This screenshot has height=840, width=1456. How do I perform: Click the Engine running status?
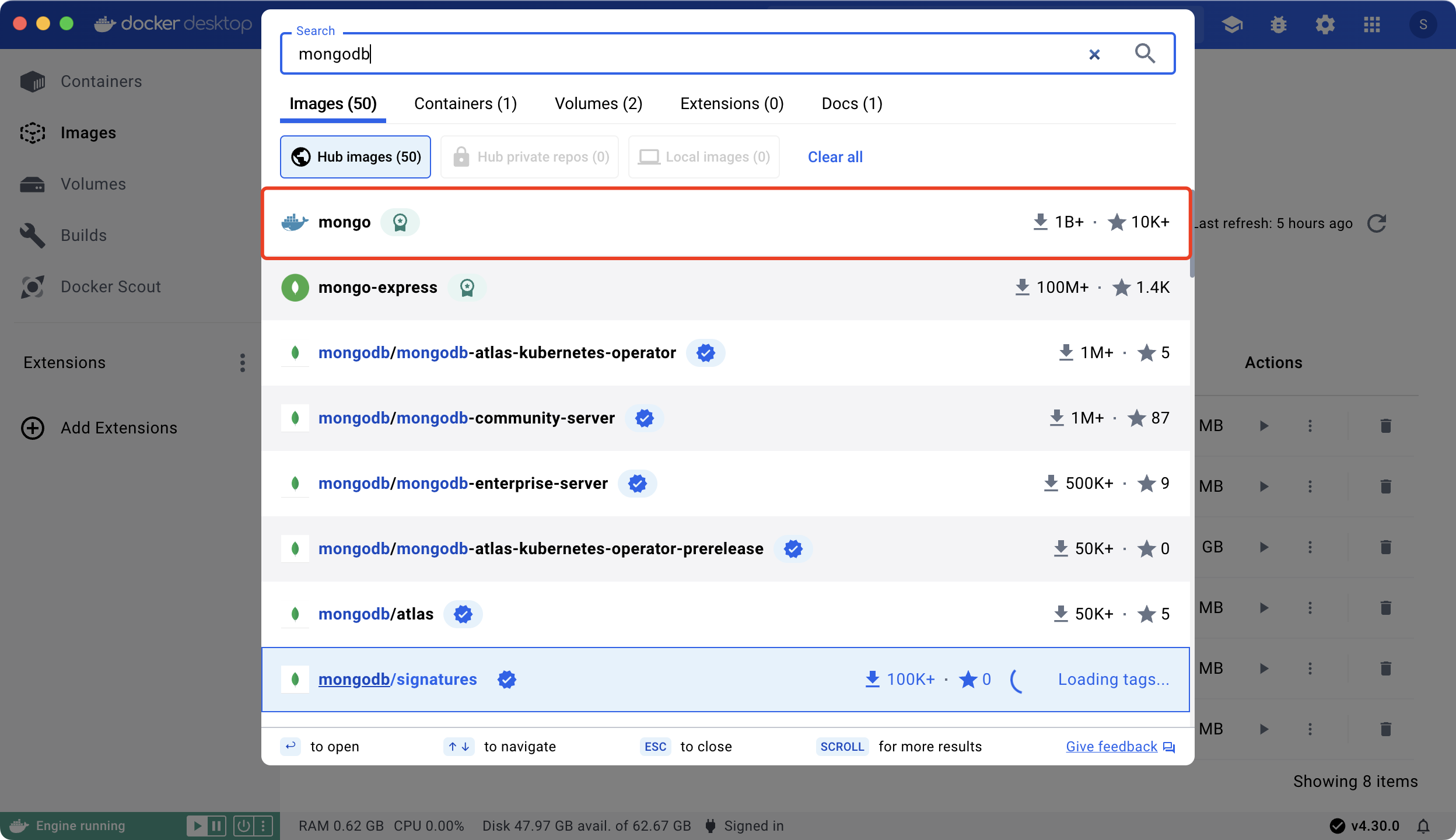tap(80, 826)
